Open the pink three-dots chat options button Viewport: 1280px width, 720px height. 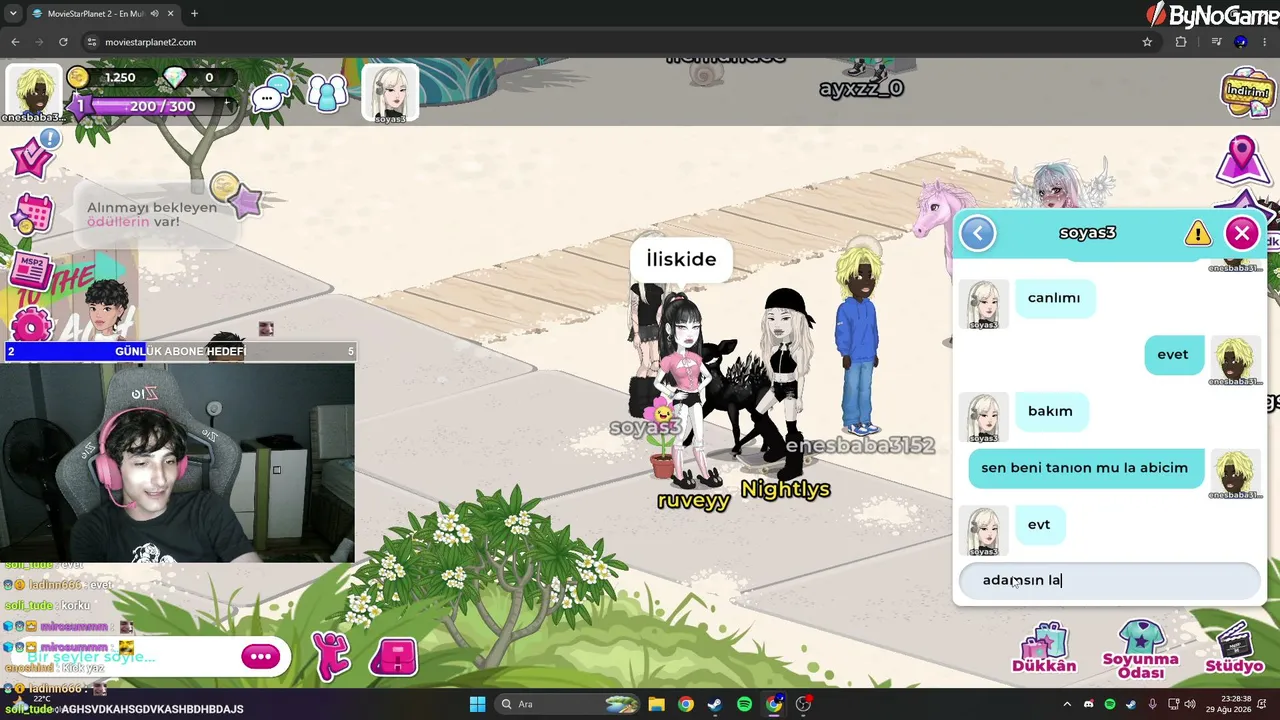(x=261, y=656)
